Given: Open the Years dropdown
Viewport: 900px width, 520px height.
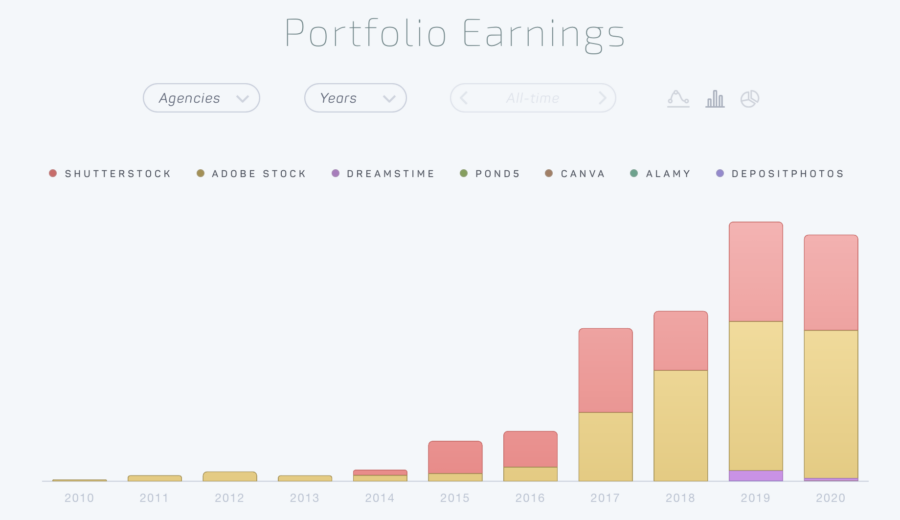Looking at the screenshot, I should (355, 98).
